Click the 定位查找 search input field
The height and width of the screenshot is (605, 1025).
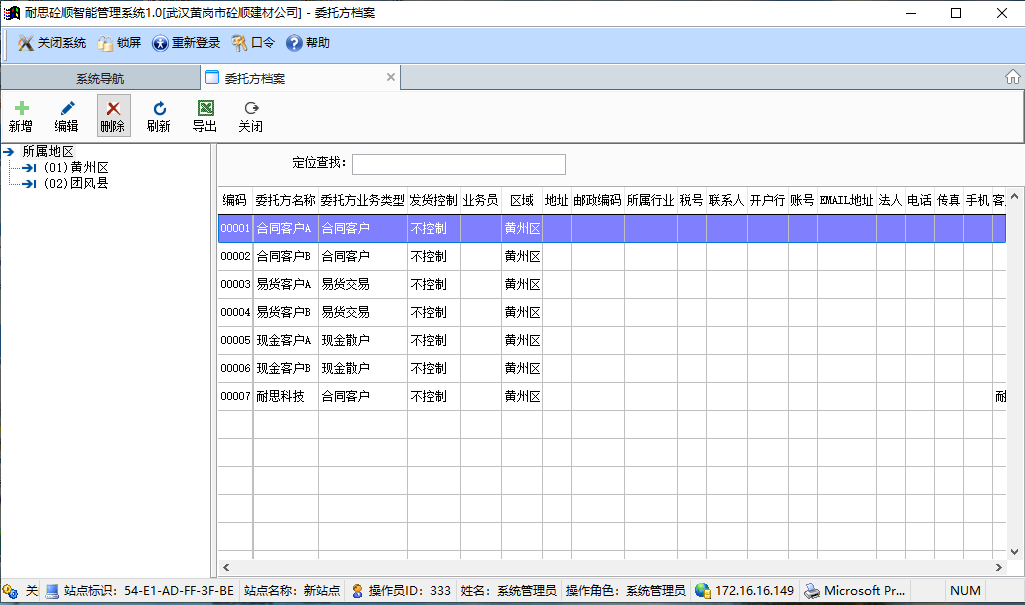[458, 164]
